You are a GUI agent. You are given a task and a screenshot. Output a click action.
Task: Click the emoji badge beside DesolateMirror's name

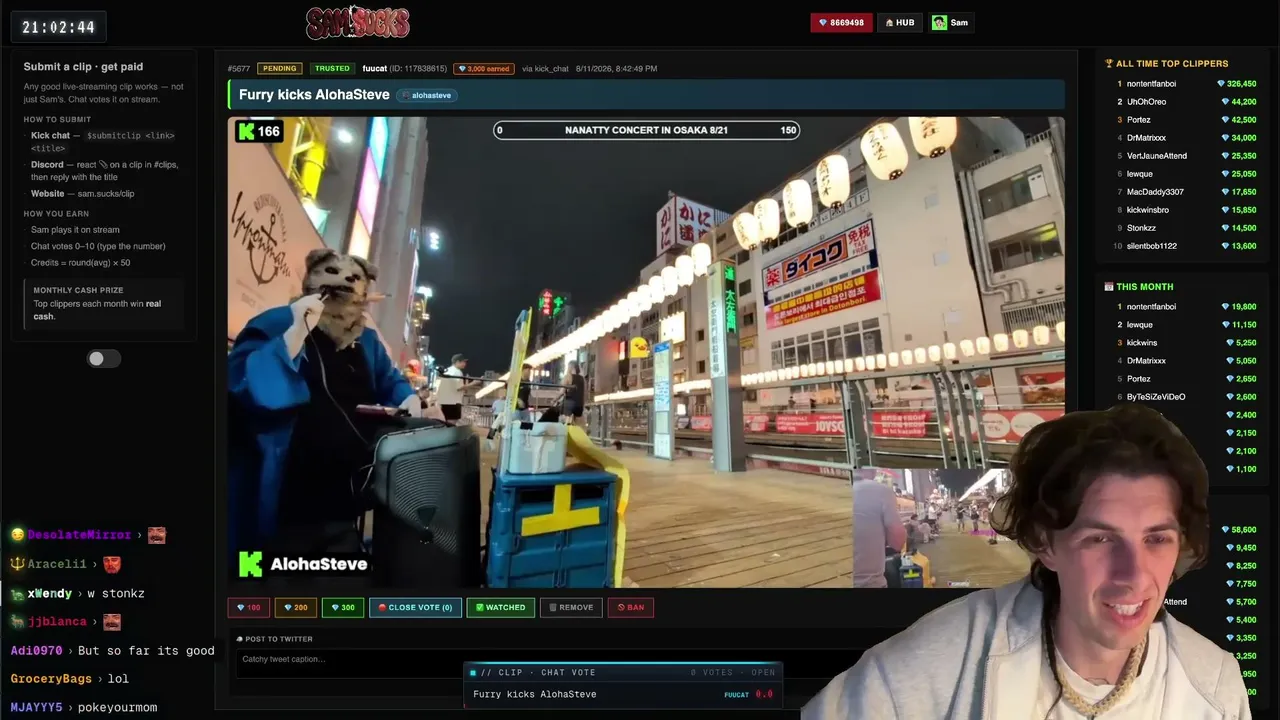click(17, 535)
